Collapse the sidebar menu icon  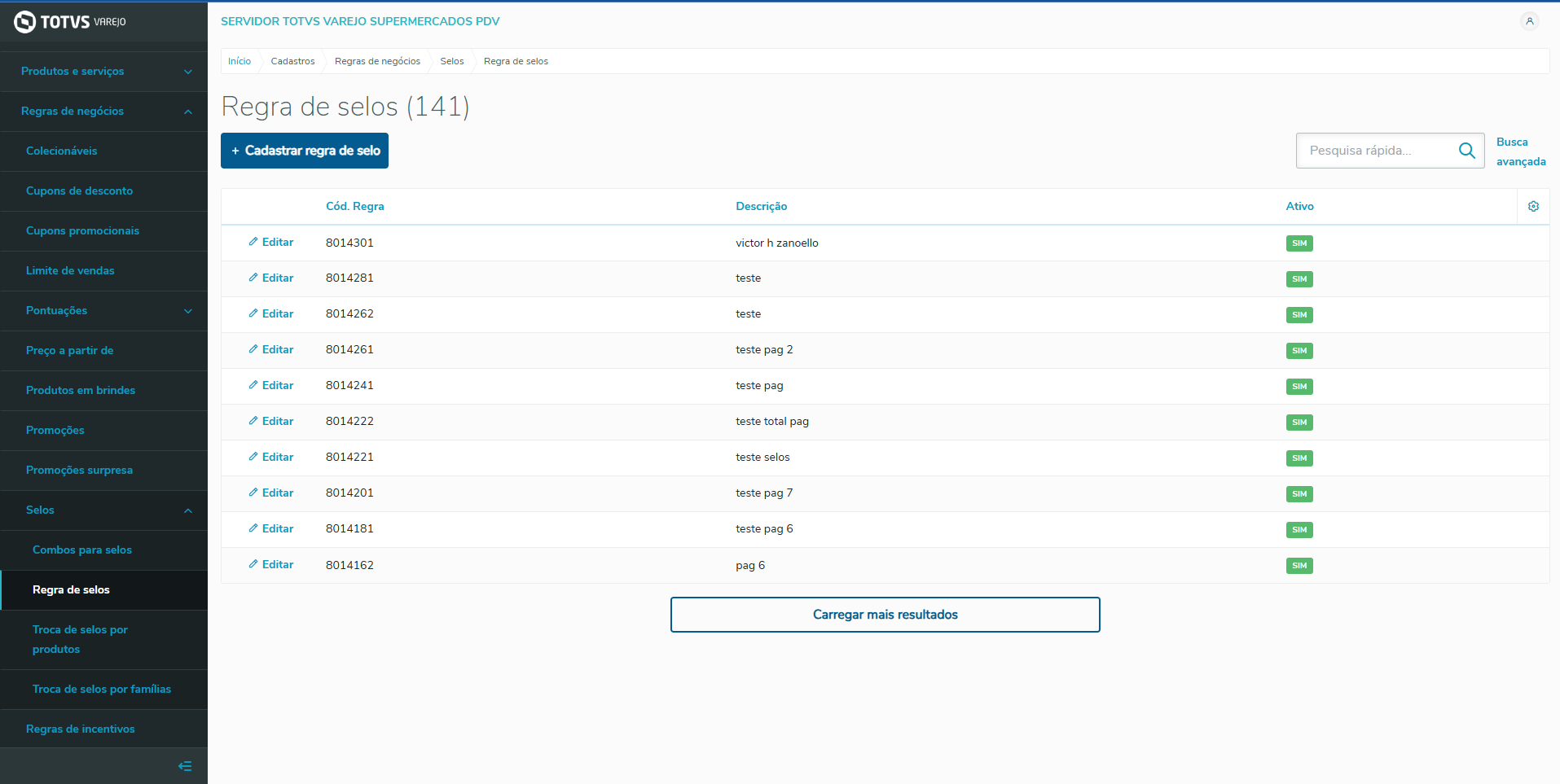(x=185, y=766)
